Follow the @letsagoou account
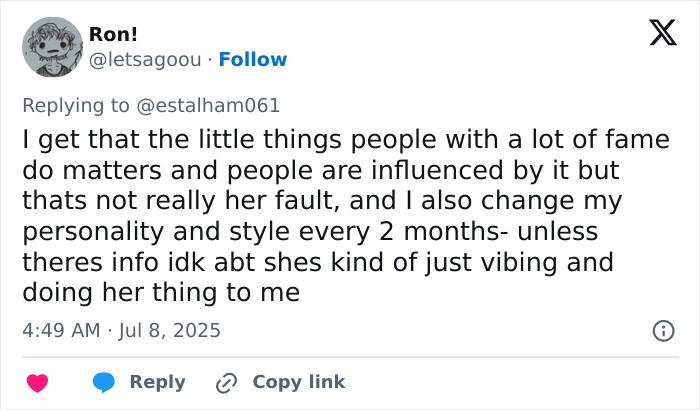 pos(252,59)
